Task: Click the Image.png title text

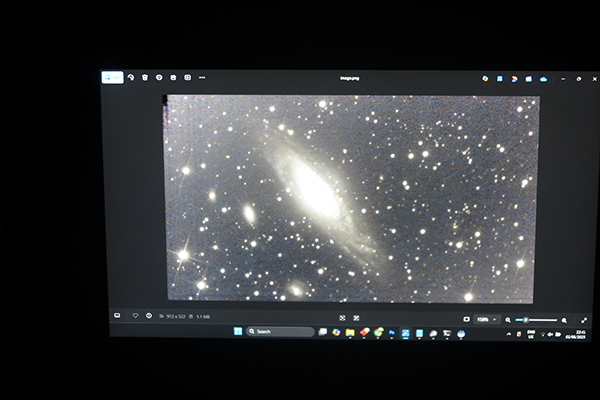Action: coord(349,78)
